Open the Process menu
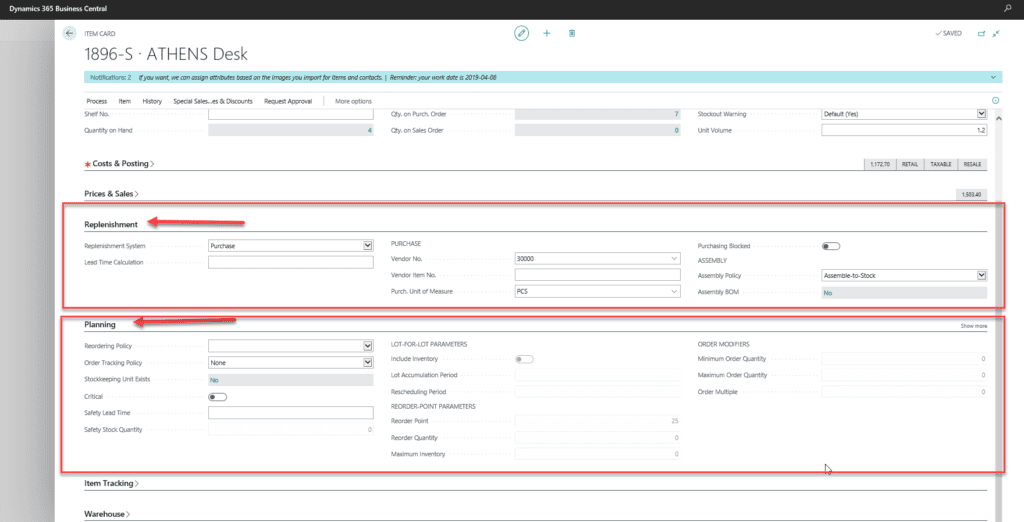 point(96,101)
